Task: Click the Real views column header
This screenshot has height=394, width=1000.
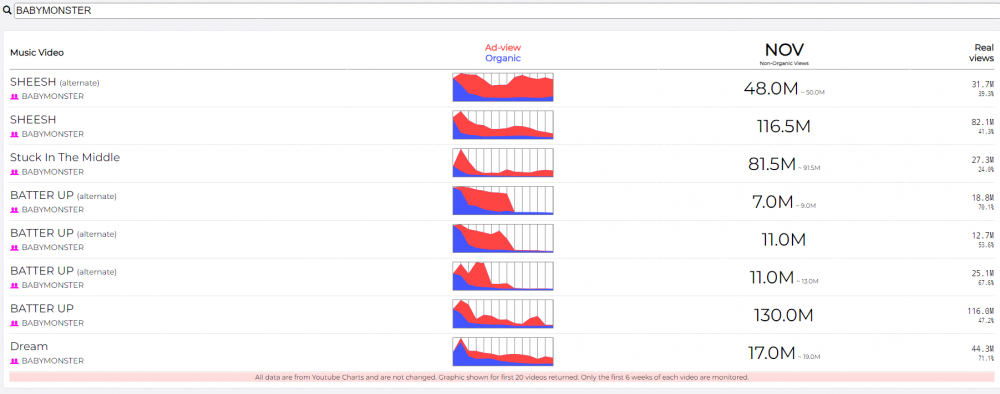Action: pos(983,53)
